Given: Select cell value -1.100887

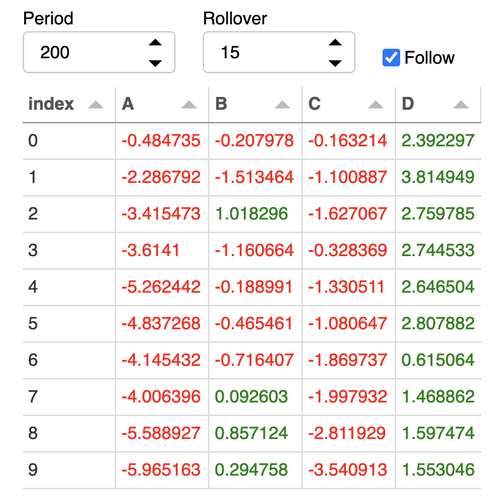Looking at the screenshot, I should [x=348, y=177].
